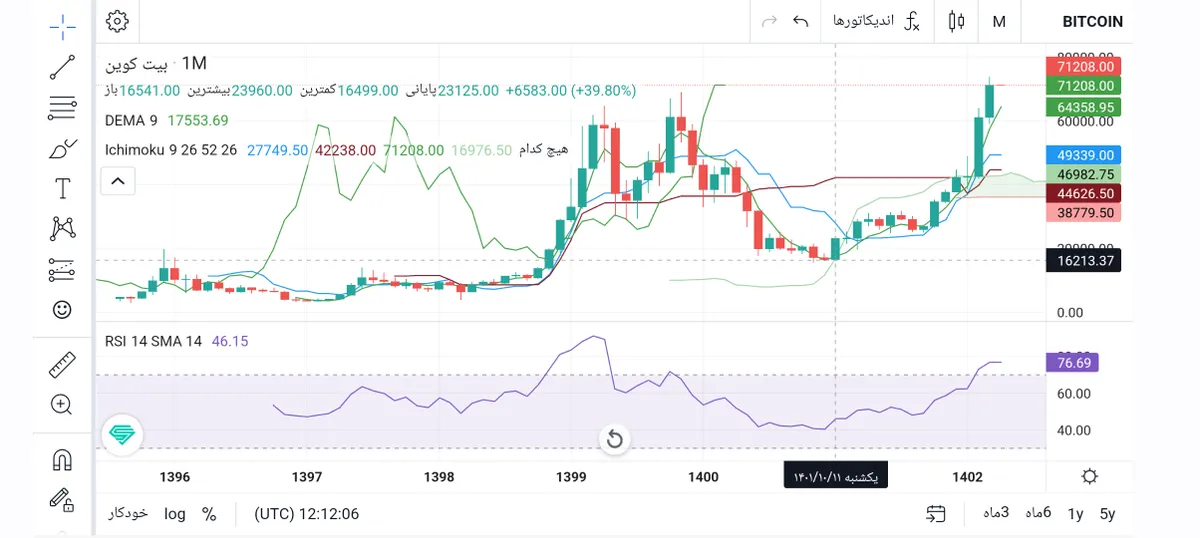This screenshot has height=538, width=1200.
Task: Click the DEMA value 17553.69
Action: click(x=198, y=120)
